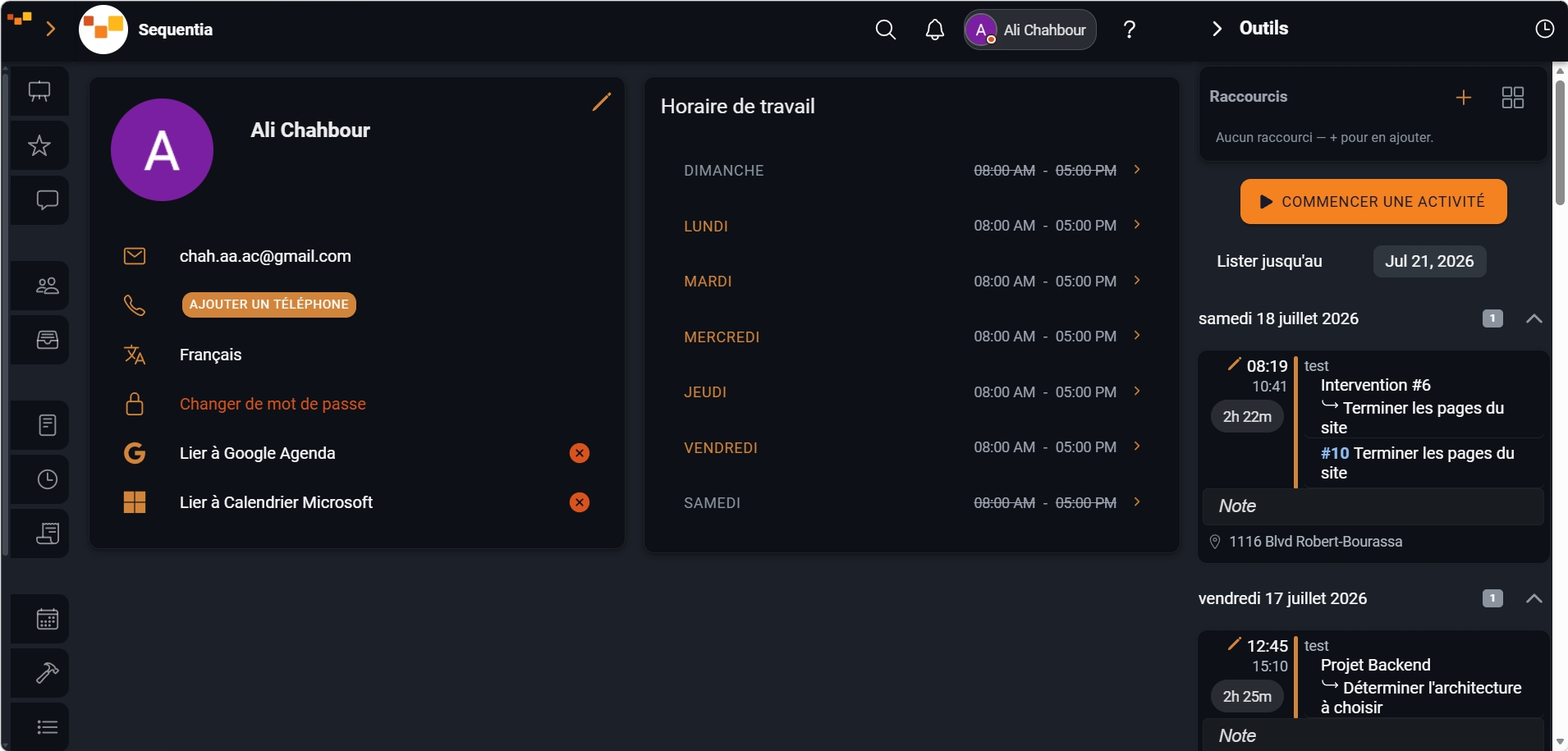Open favorites star in sidebar

[39, 146]
